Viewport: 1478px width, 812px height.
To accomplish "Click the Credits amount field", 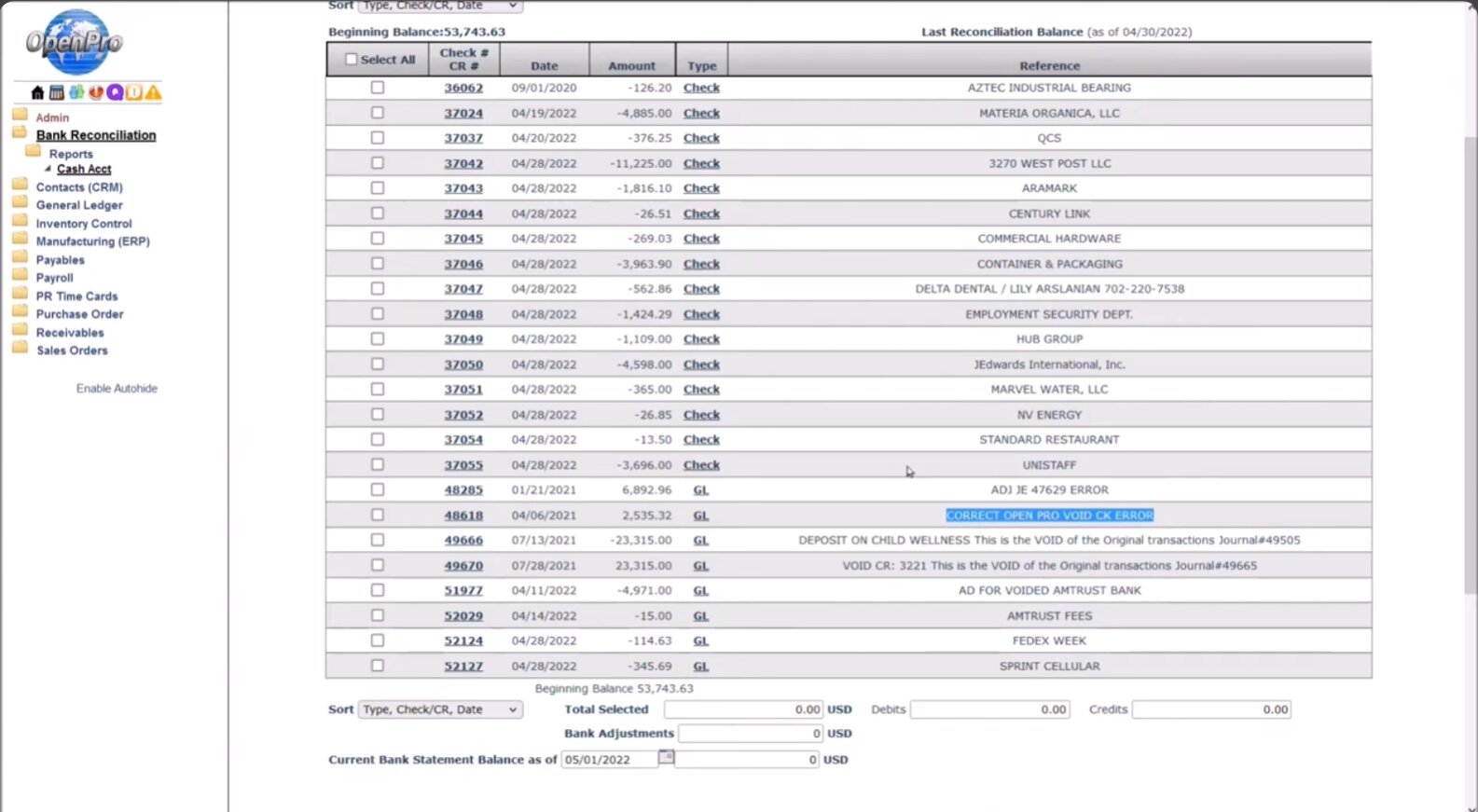I will [1212, 709].
